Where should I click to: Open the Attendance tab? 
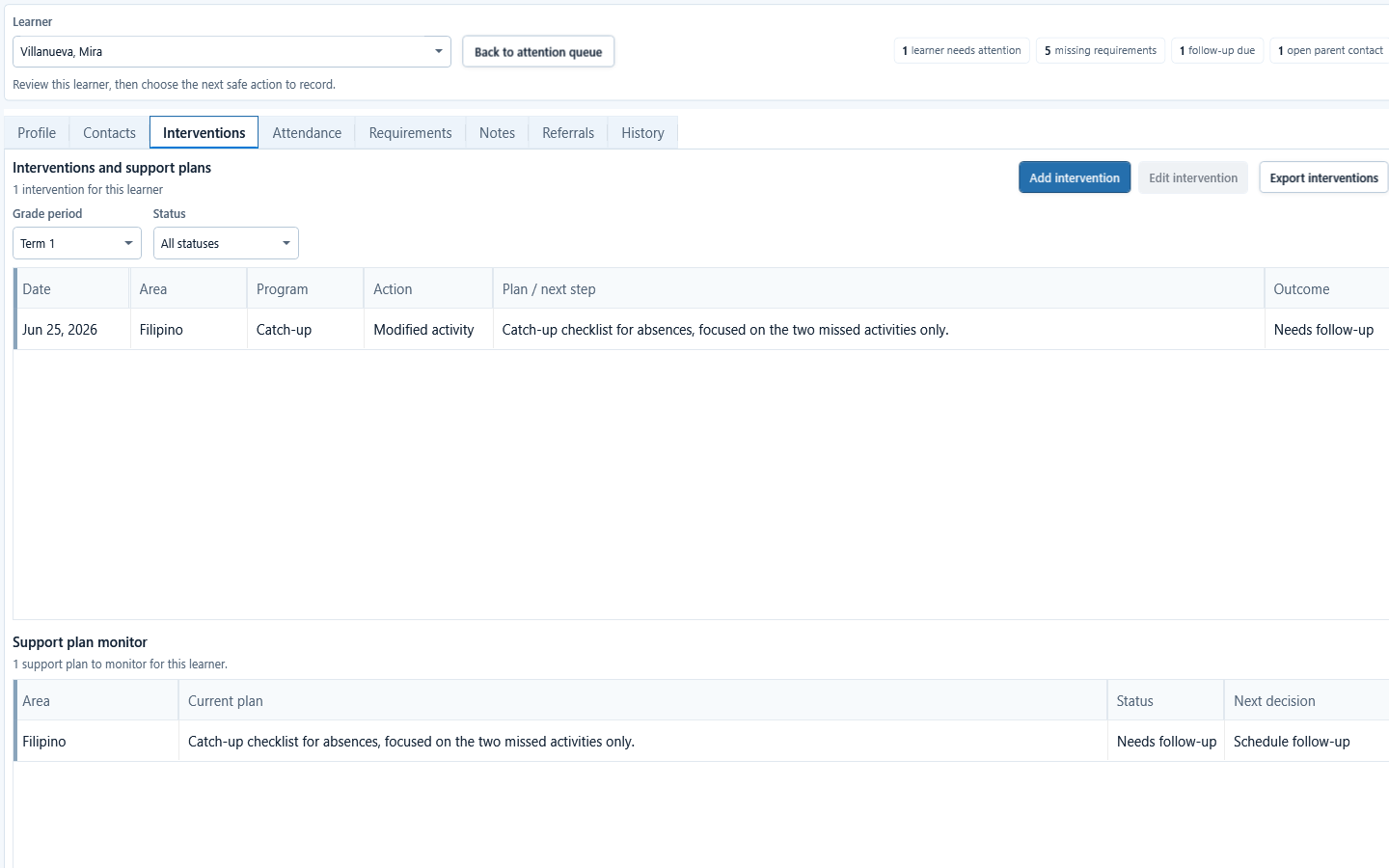(x=307, y=133)
